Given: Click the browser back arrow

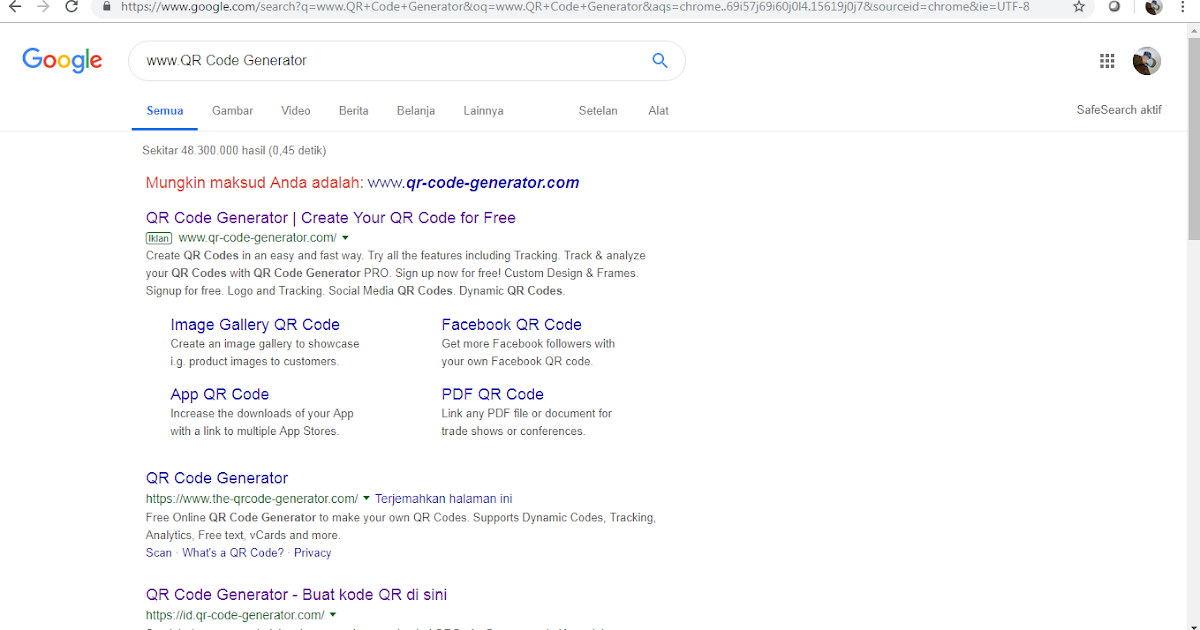Looking at the screenshot, I should click(14, 6).
